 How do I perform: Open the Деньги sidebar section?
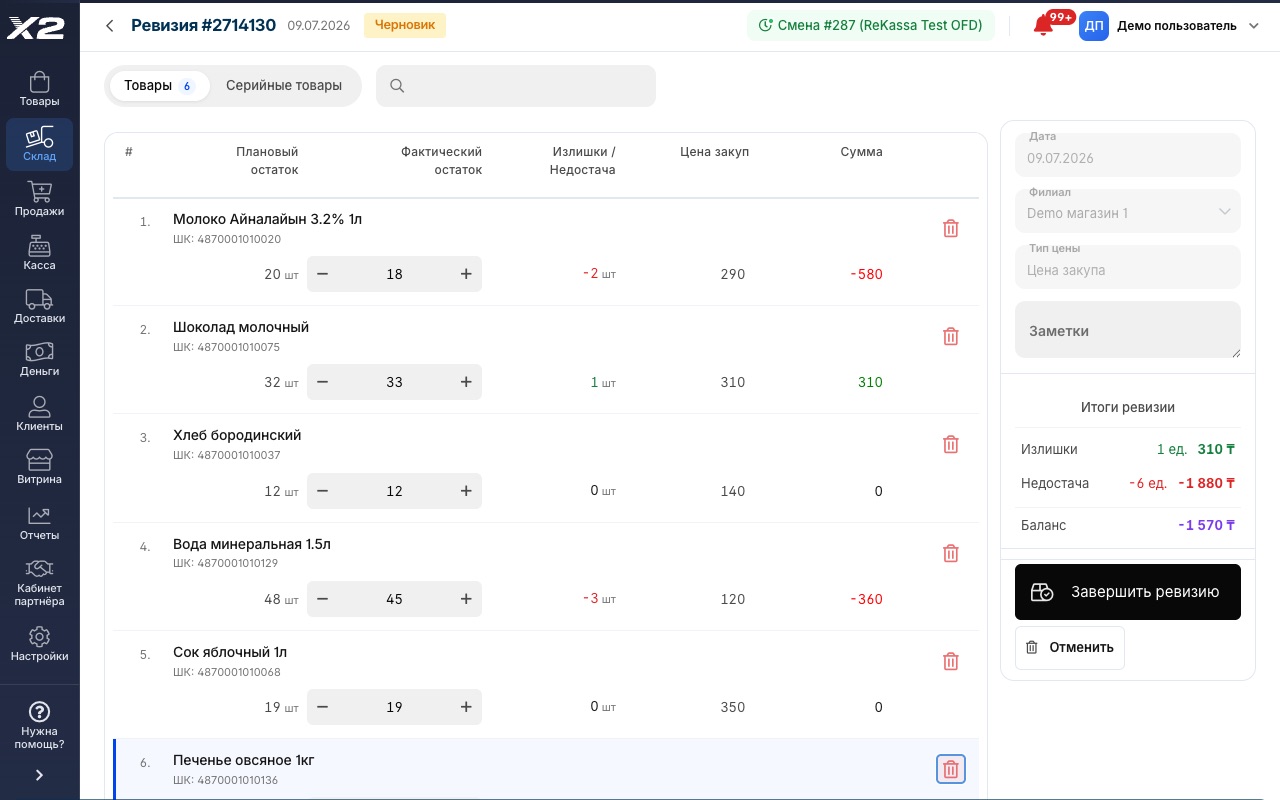[39, 359]
